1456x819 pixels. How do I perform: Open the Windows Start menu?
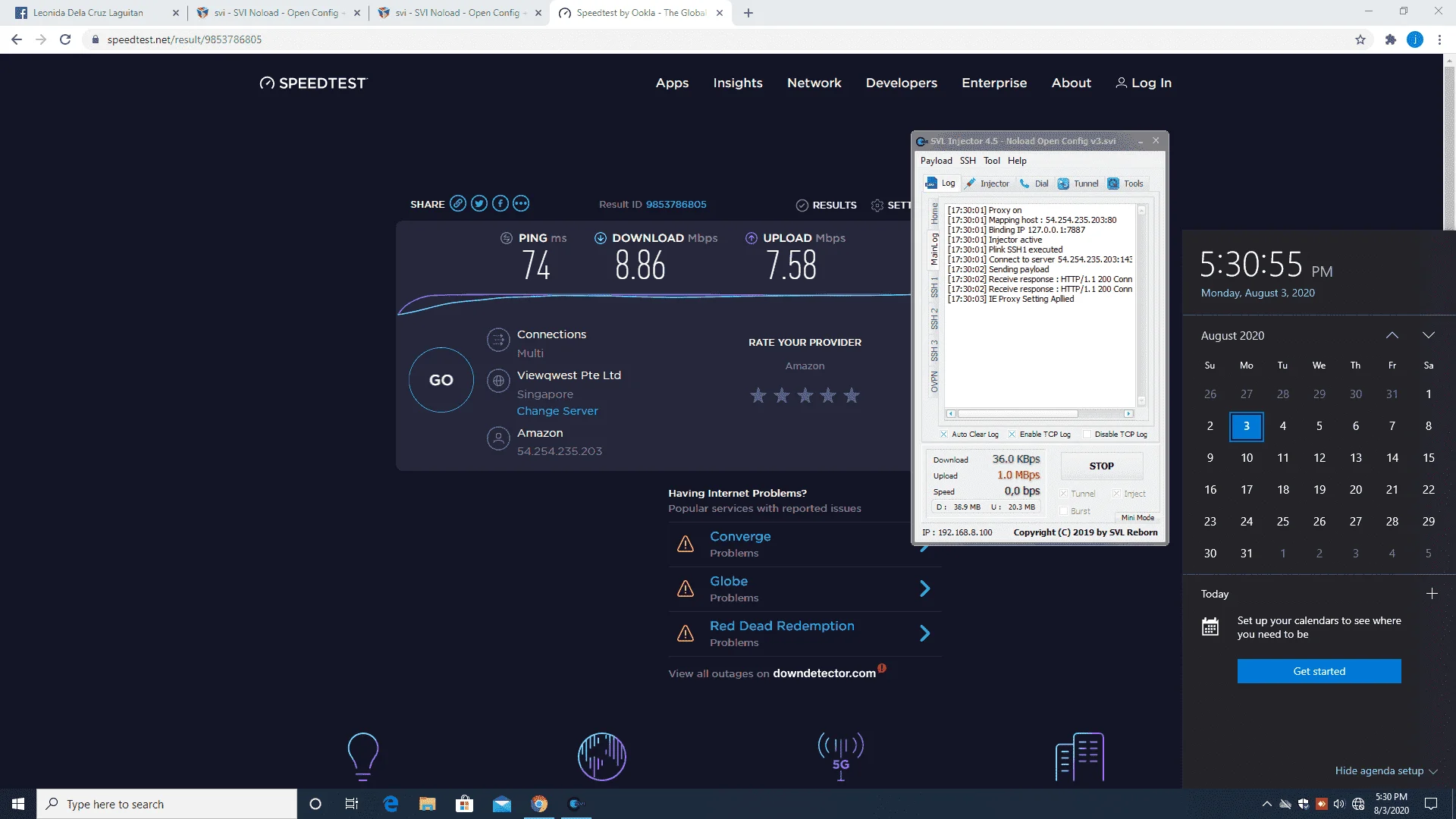18,804
